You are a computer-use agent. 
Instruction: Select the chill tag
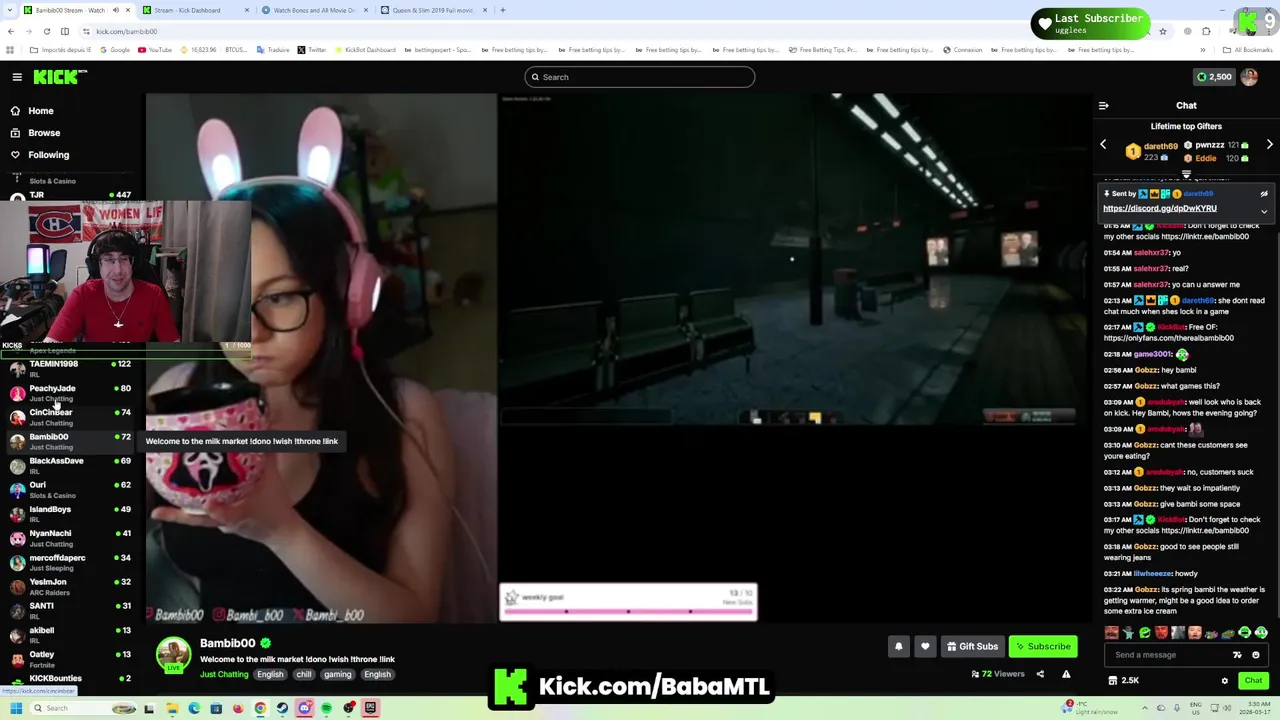click(x=304, y=674)
